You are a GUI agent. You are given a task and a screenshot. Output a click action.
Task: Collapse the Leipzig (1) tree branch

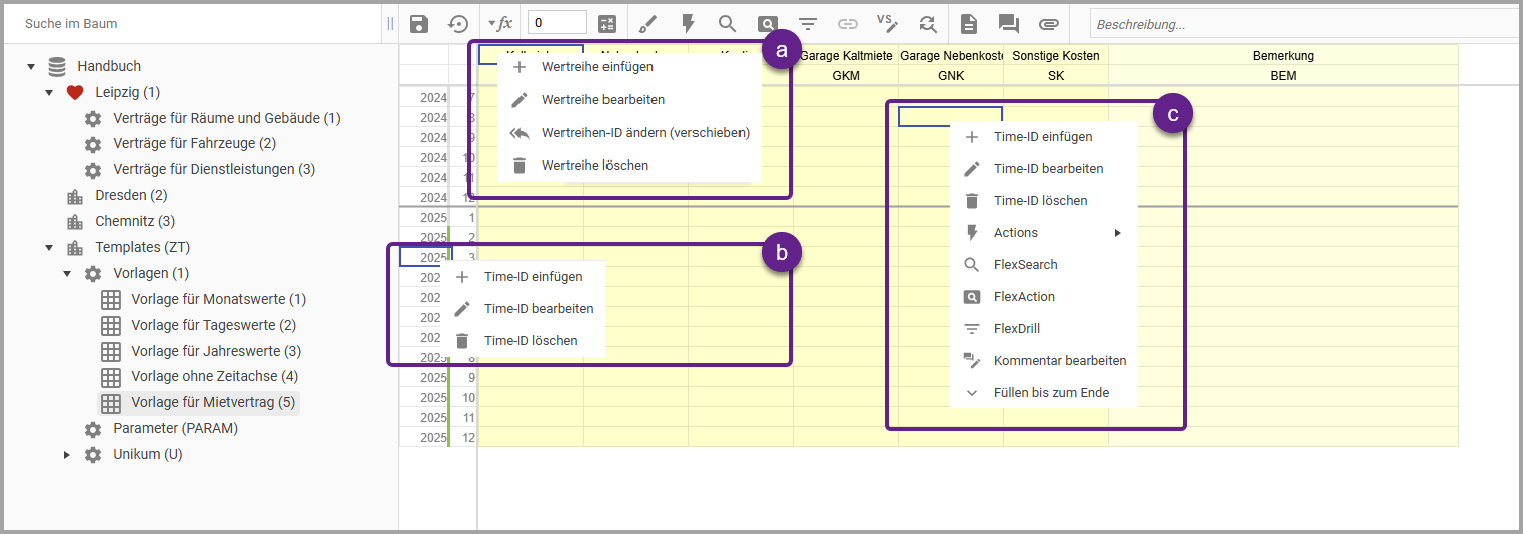click(49, 93)
